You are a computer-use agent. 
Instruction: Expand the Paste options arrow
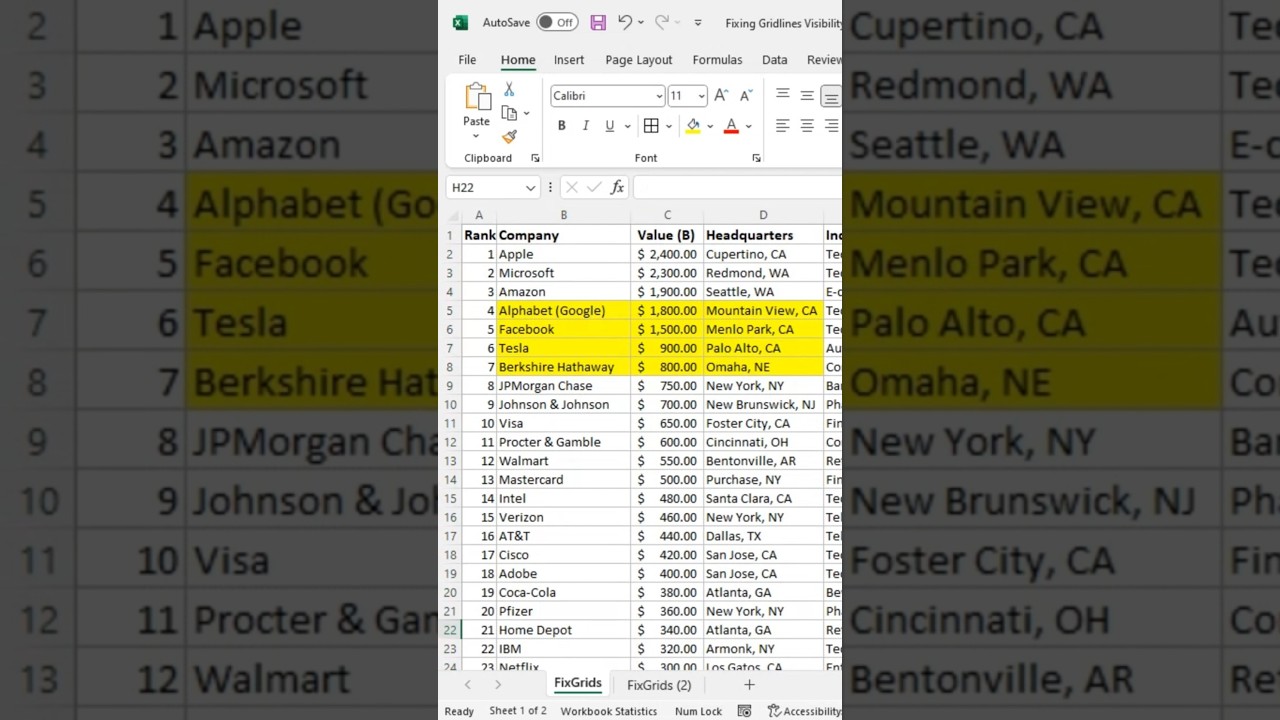(x=476, y=136)
